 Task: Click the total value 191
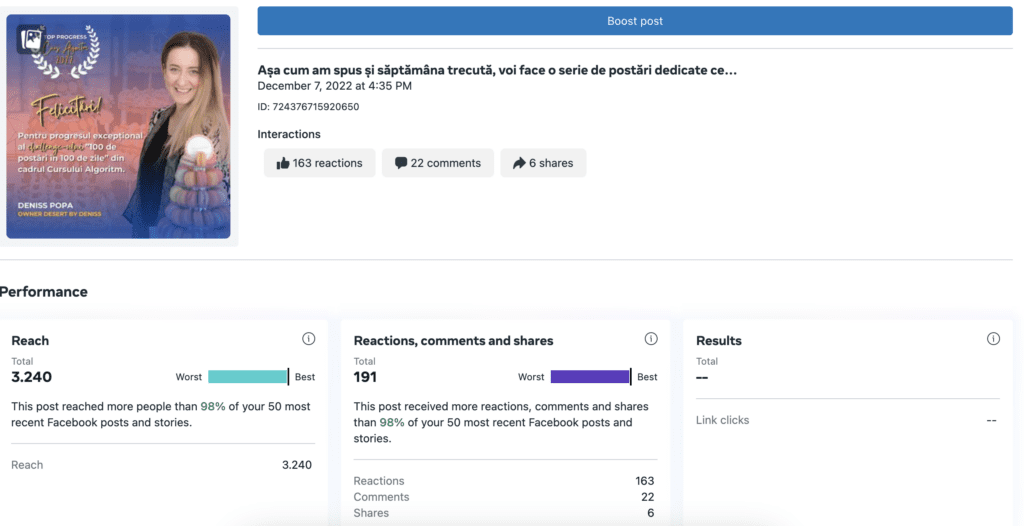pyautogui.click(x=365, y=377)
